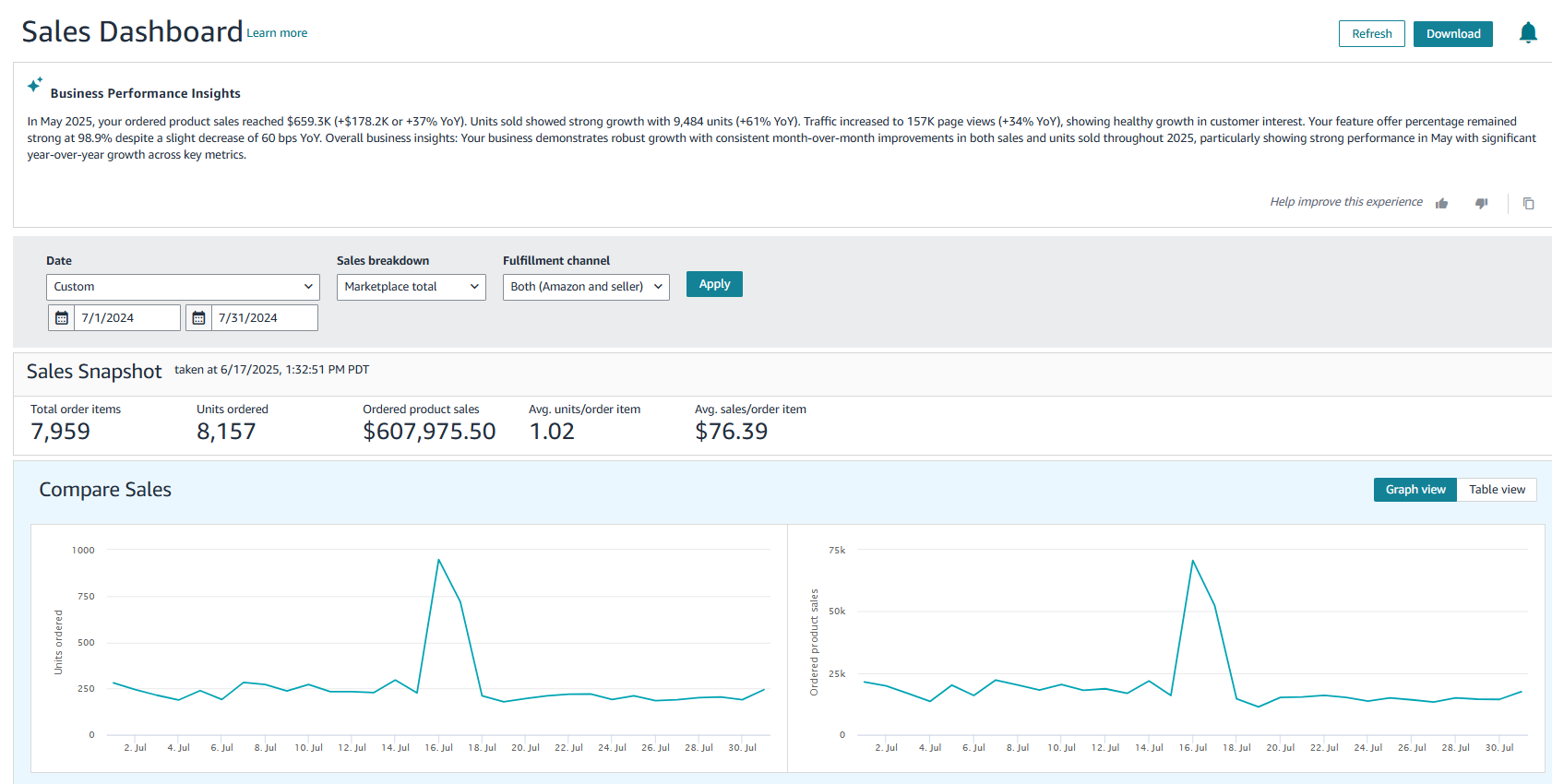Click the Business Performance Insights sparkle icon
Image resolution: width=1552 pixels, height=784 pixels.
coord(35,85)
